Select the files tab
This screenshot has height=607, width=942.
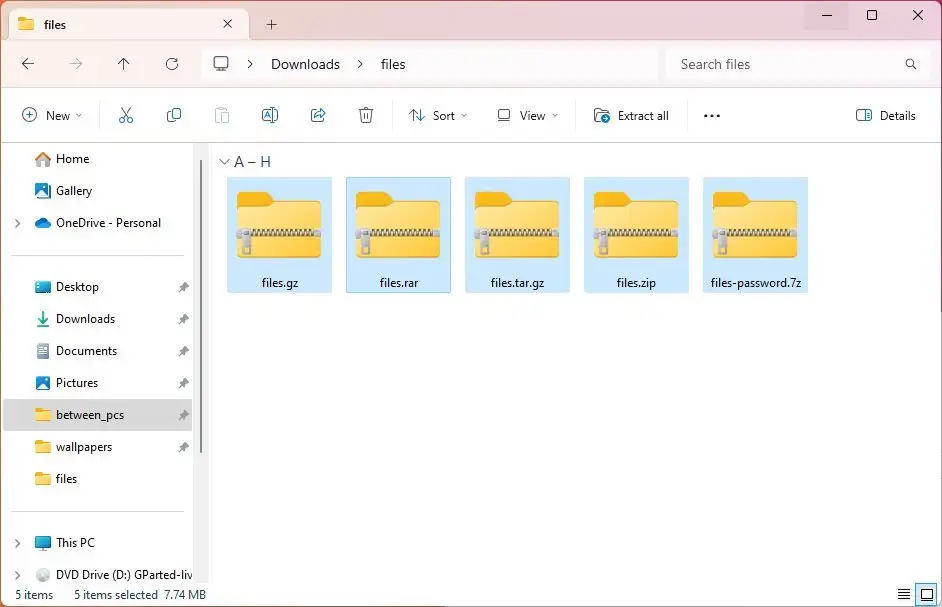(120, 23)
